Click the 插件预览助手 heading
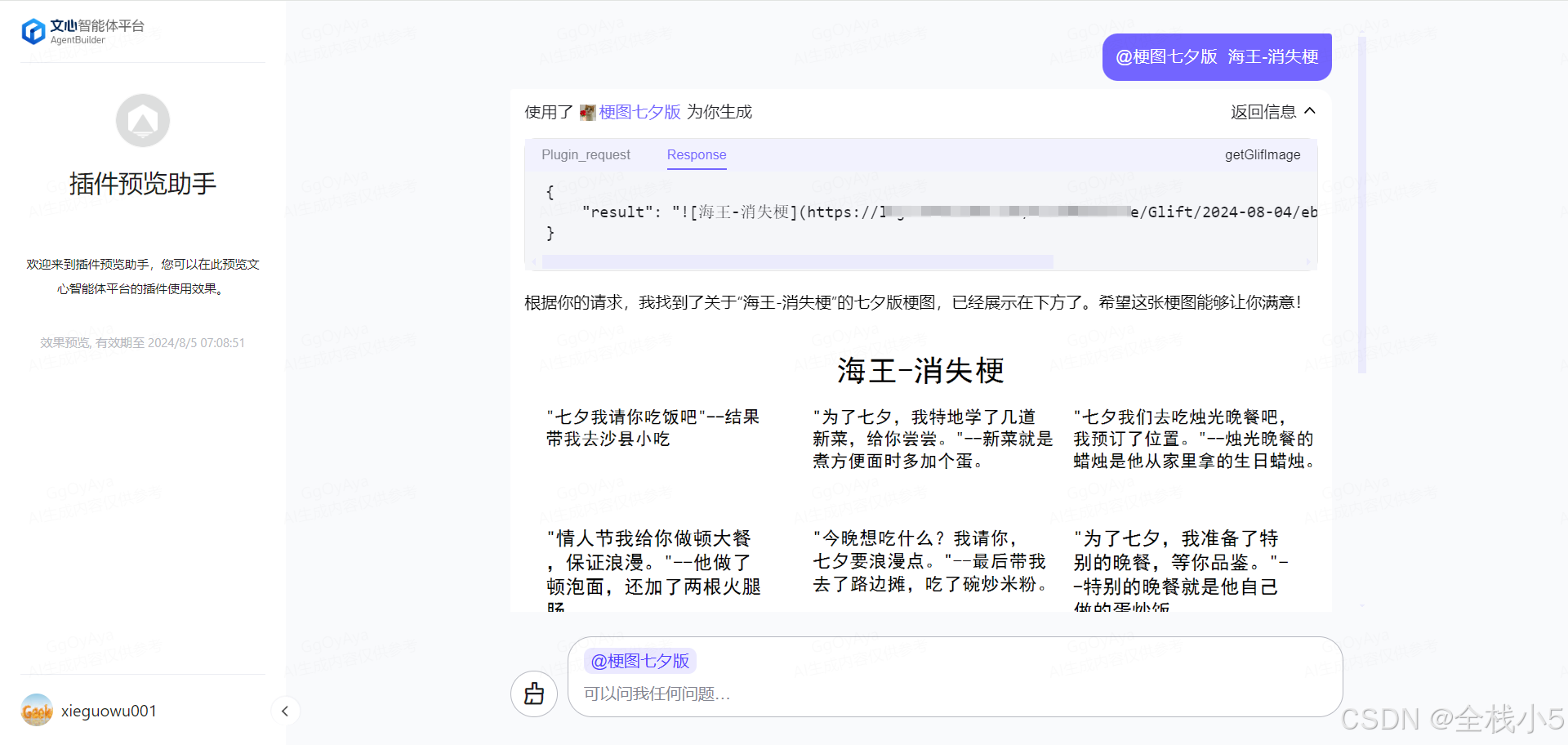 pos(143,184)
